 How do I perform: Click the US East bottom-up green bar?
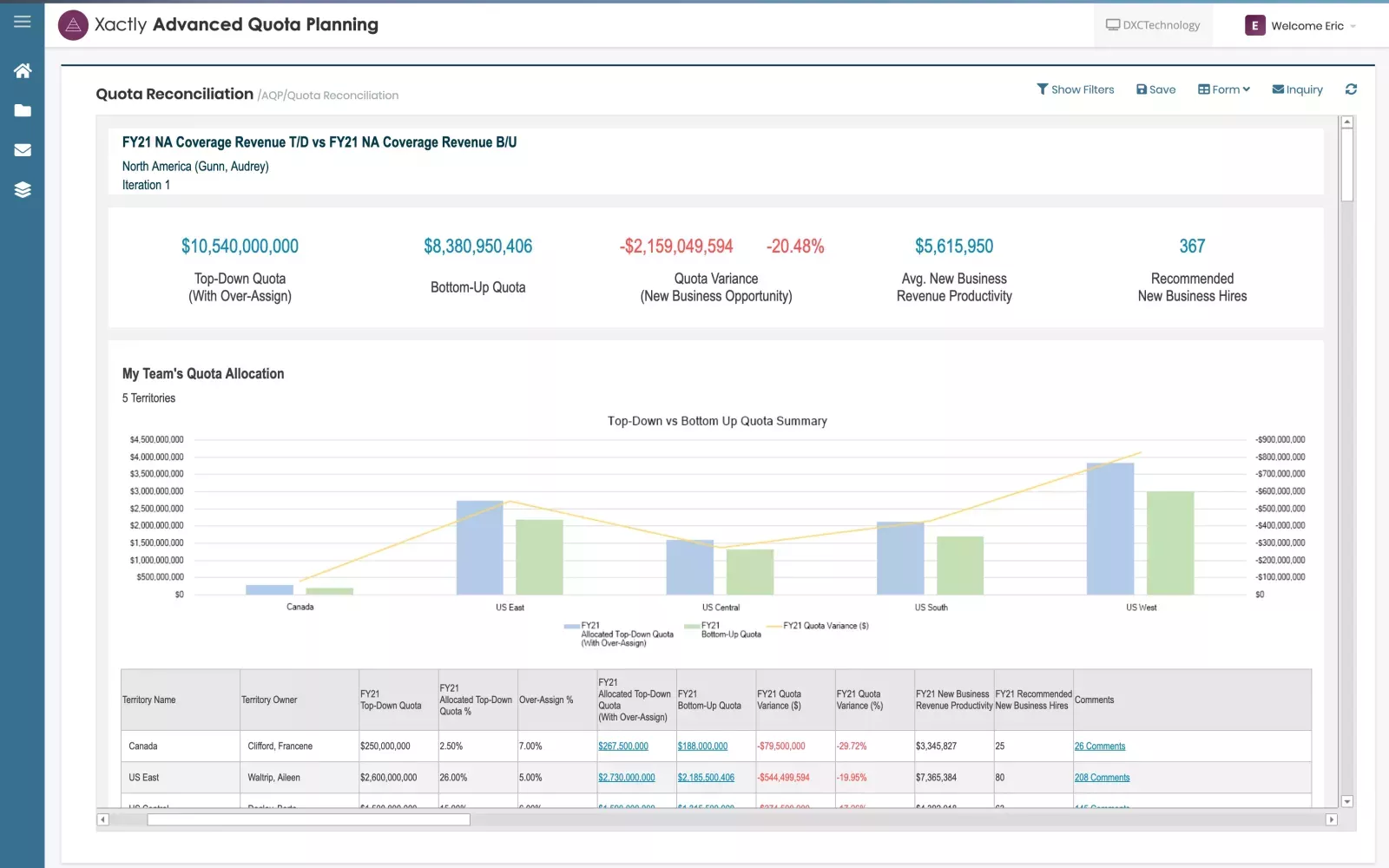click(539, 557)
